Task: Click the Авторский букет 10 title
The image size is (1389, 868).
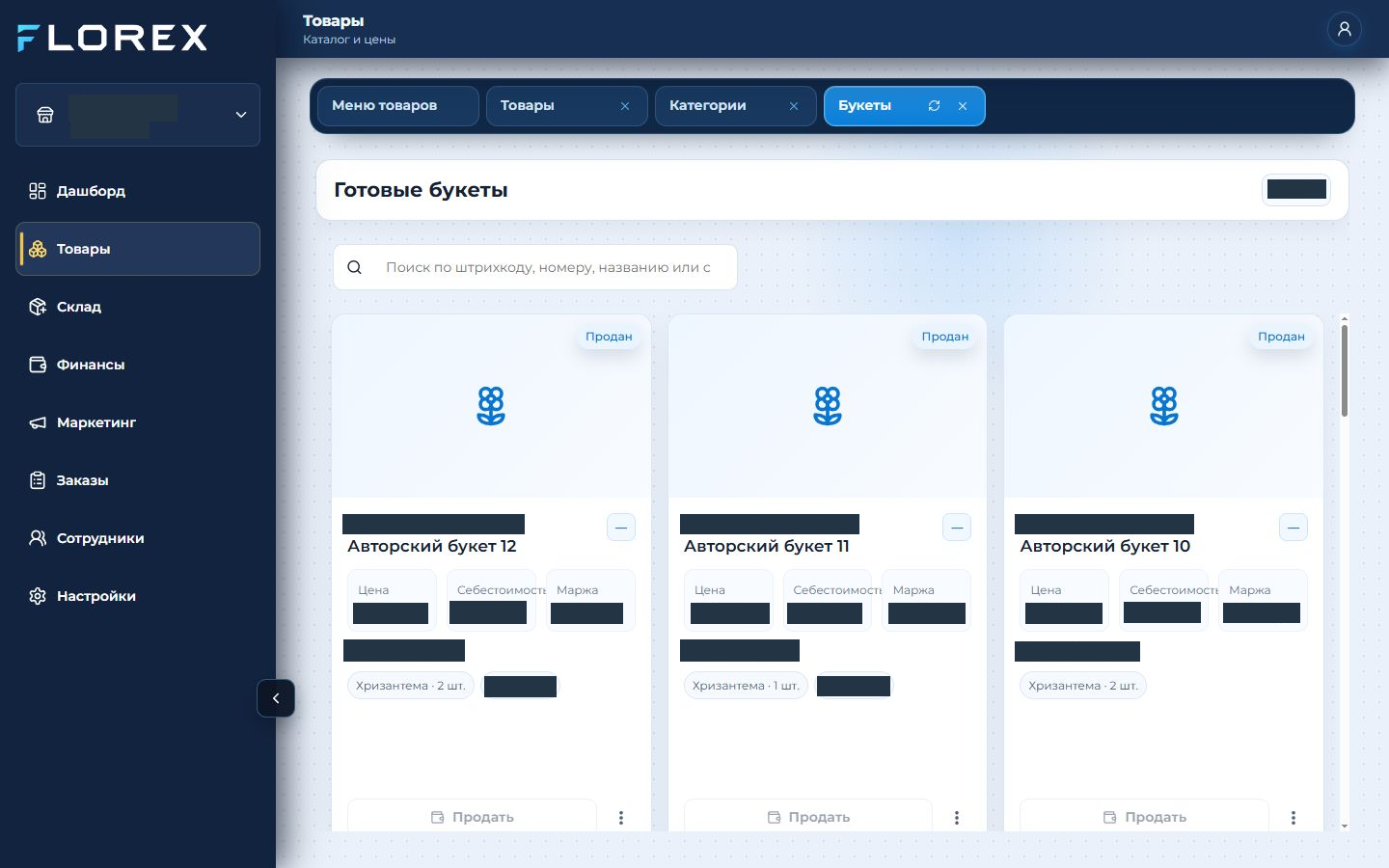Action: (1105, 546)
